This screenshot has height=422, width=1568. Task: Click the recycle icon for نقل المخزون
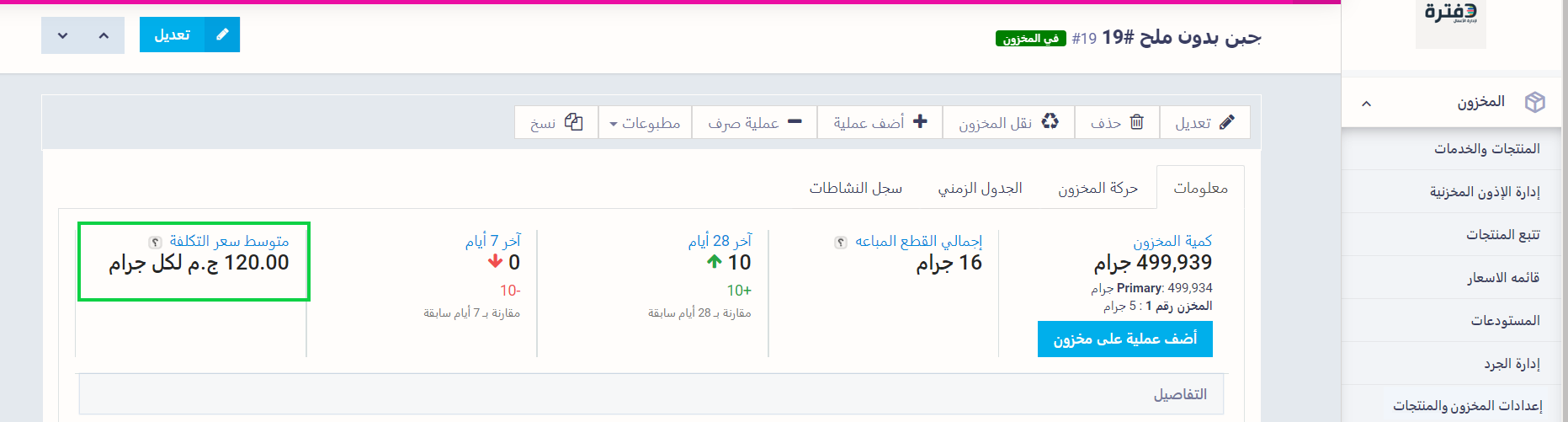click(1050, 121)
